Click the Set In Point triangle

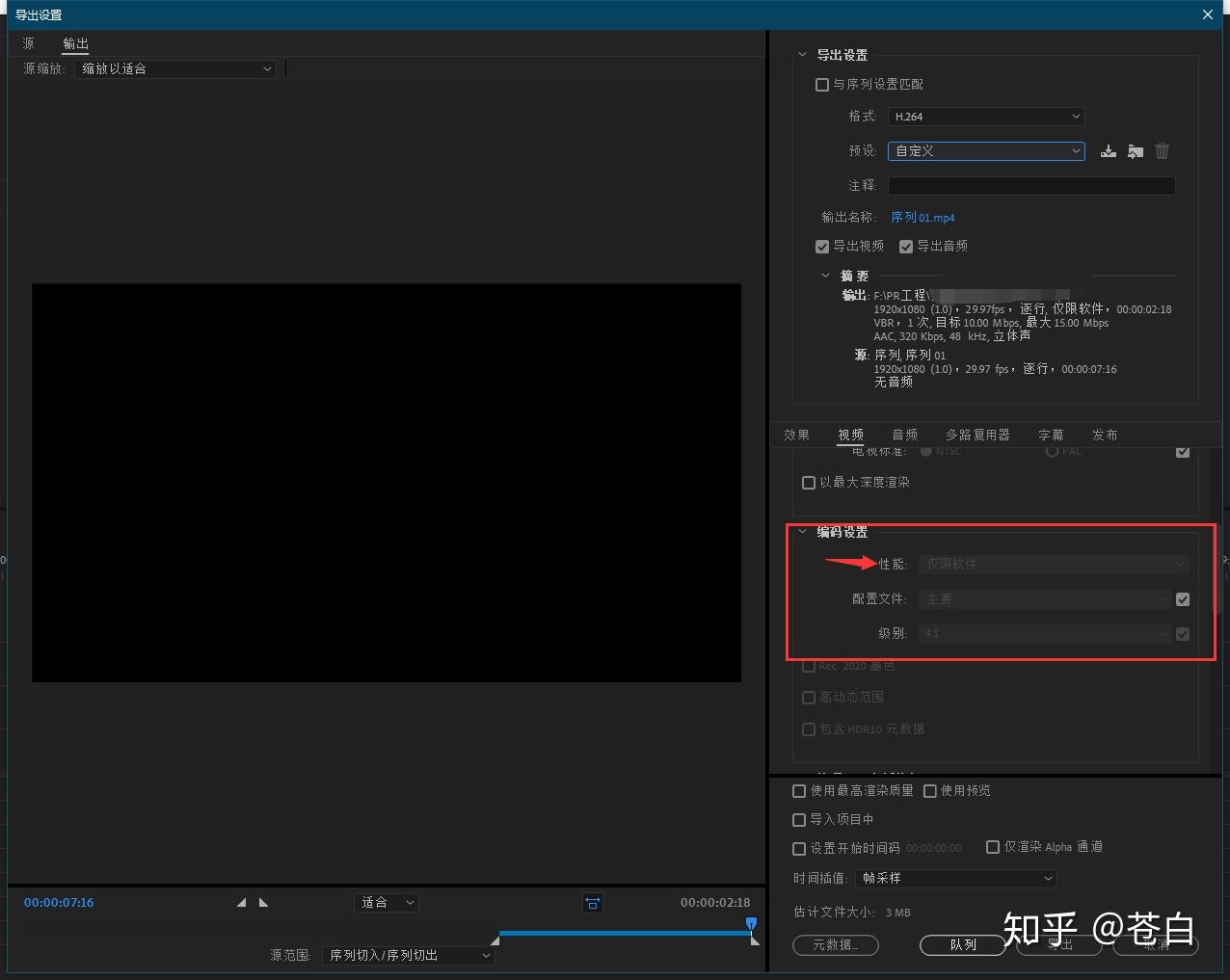(241, 903)
